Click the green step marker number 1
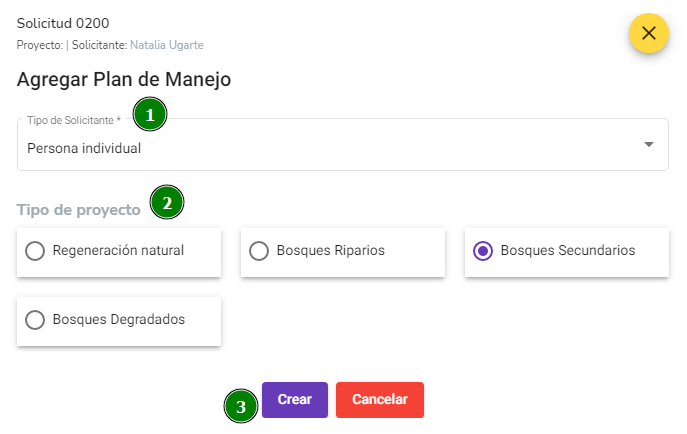The width and height of the screenshot is (687, 434). point(150,114)
